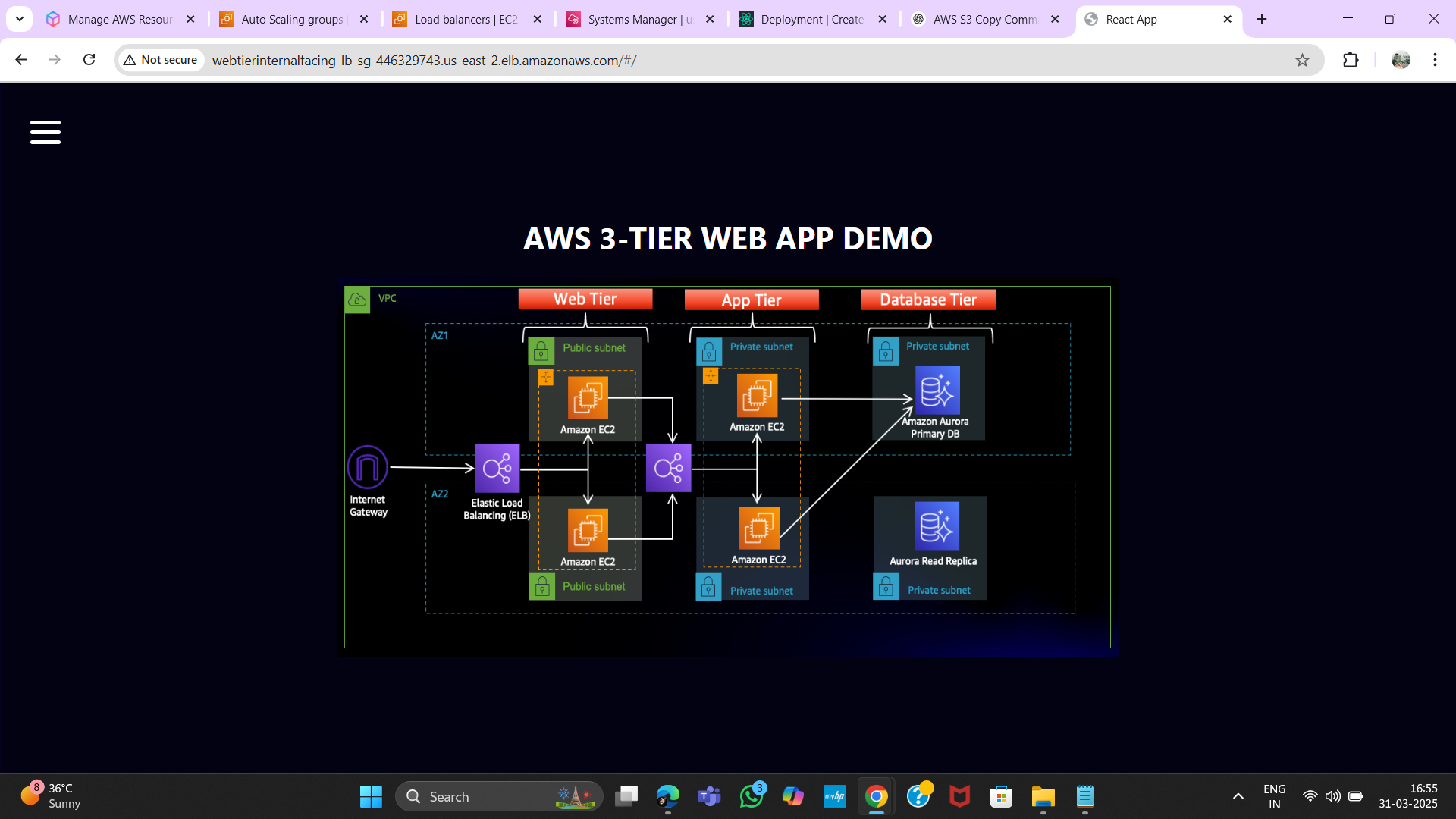Screen dimensions: 1456x819
Task: Go forward to the next page
Action: [x=55, y=60]
